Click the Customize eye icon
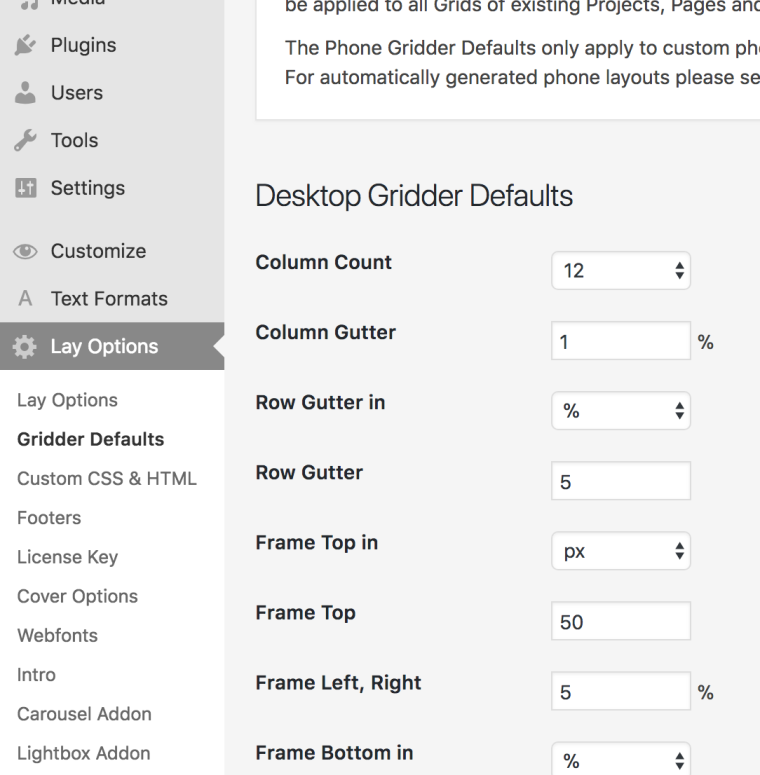 25,252
